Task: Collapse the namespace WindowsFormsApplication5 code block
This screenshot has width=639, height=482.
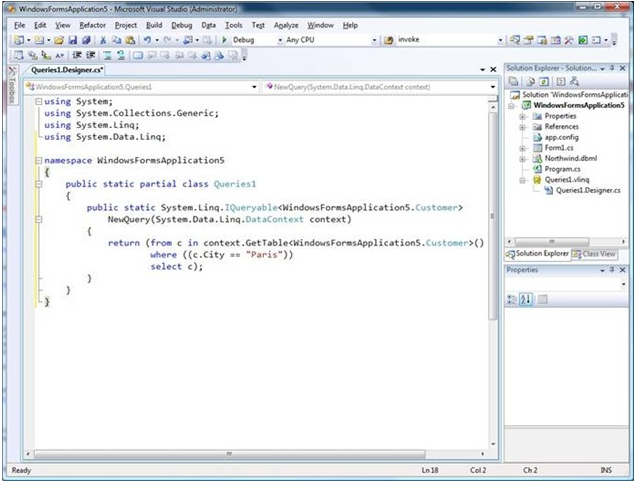Action: [x=39, y=161]
